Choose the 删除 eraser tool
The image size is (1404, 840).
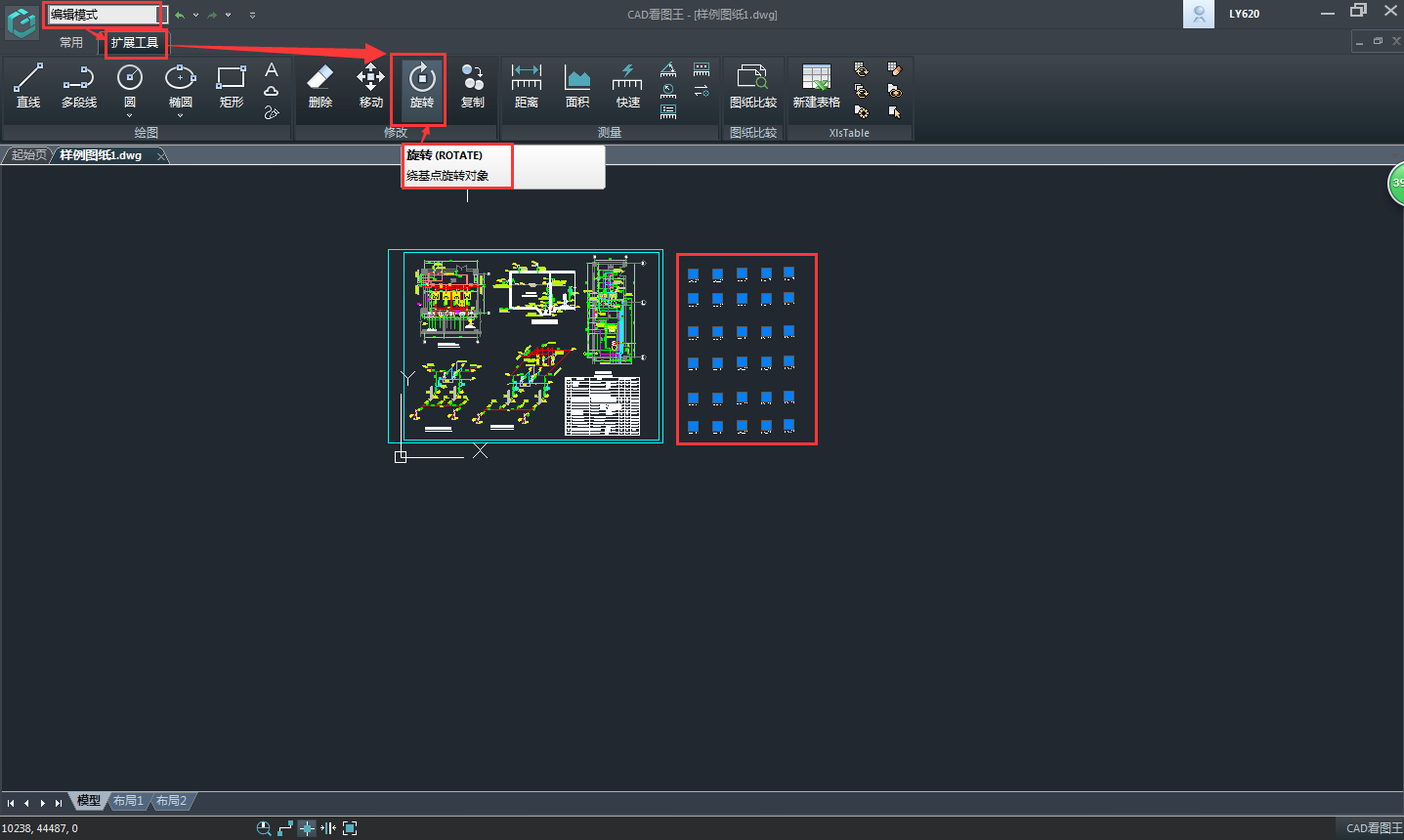click(319, 86)
